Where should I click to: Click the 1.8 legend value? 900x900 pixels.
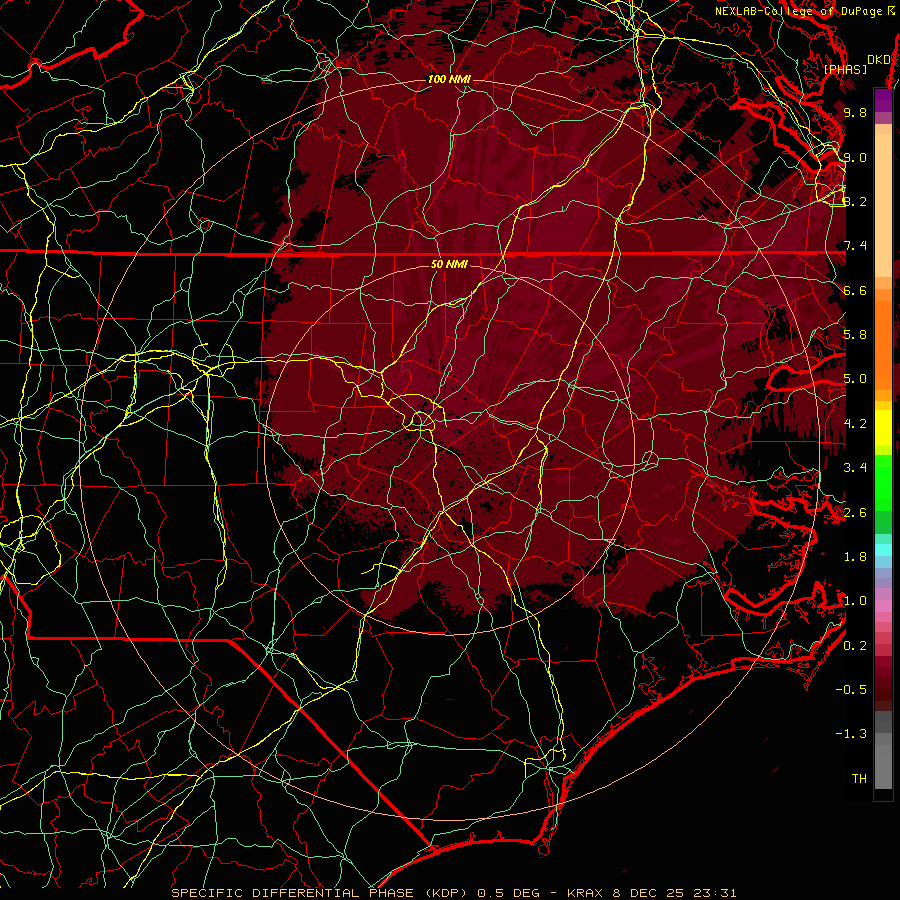click(x=855, y=557)
